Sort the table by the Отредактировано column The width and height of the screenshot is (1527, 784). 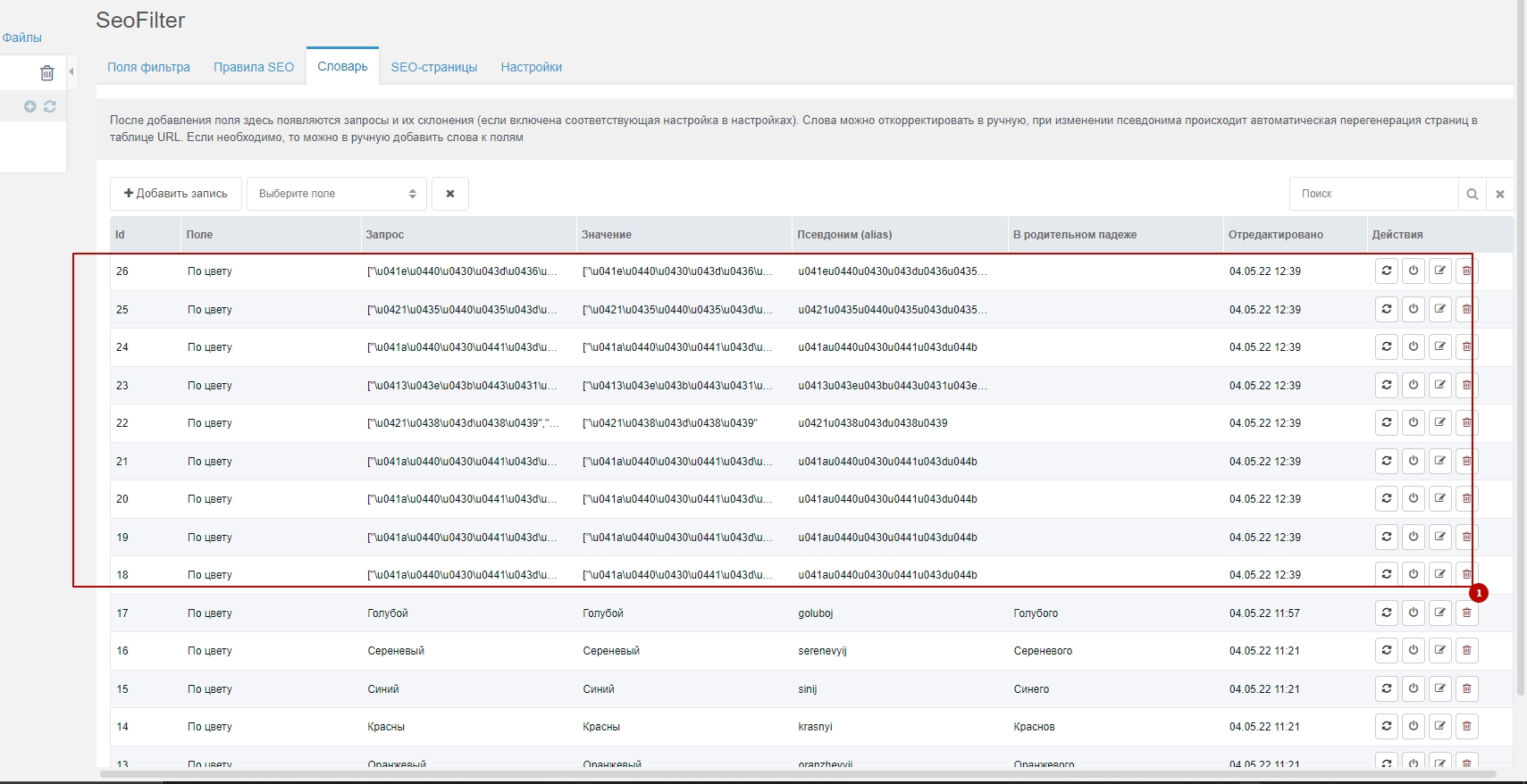click(x=1275, y=235)
